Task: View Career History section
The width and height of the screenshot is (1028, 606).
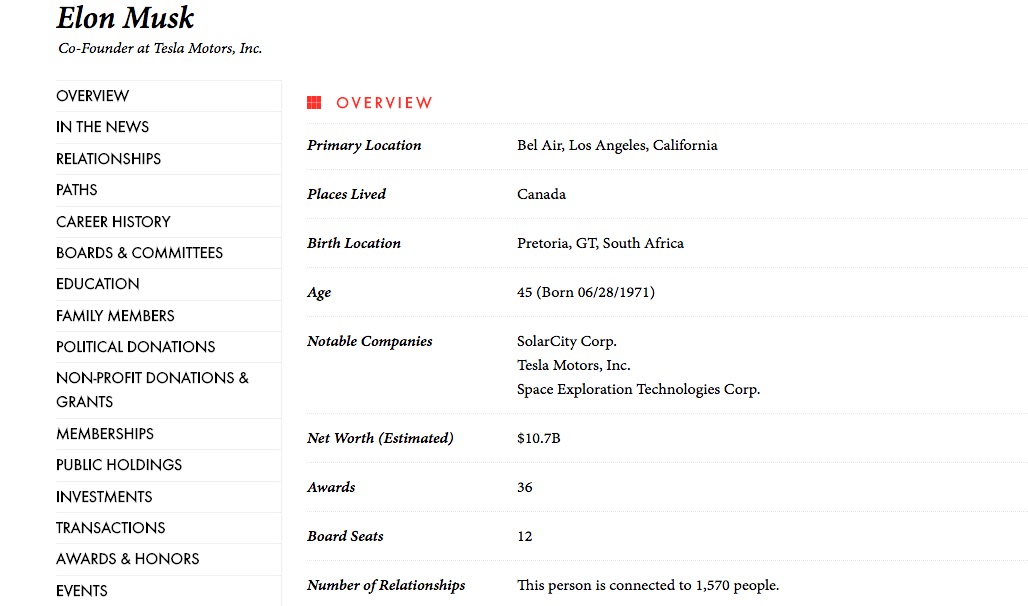Action: 114,222
